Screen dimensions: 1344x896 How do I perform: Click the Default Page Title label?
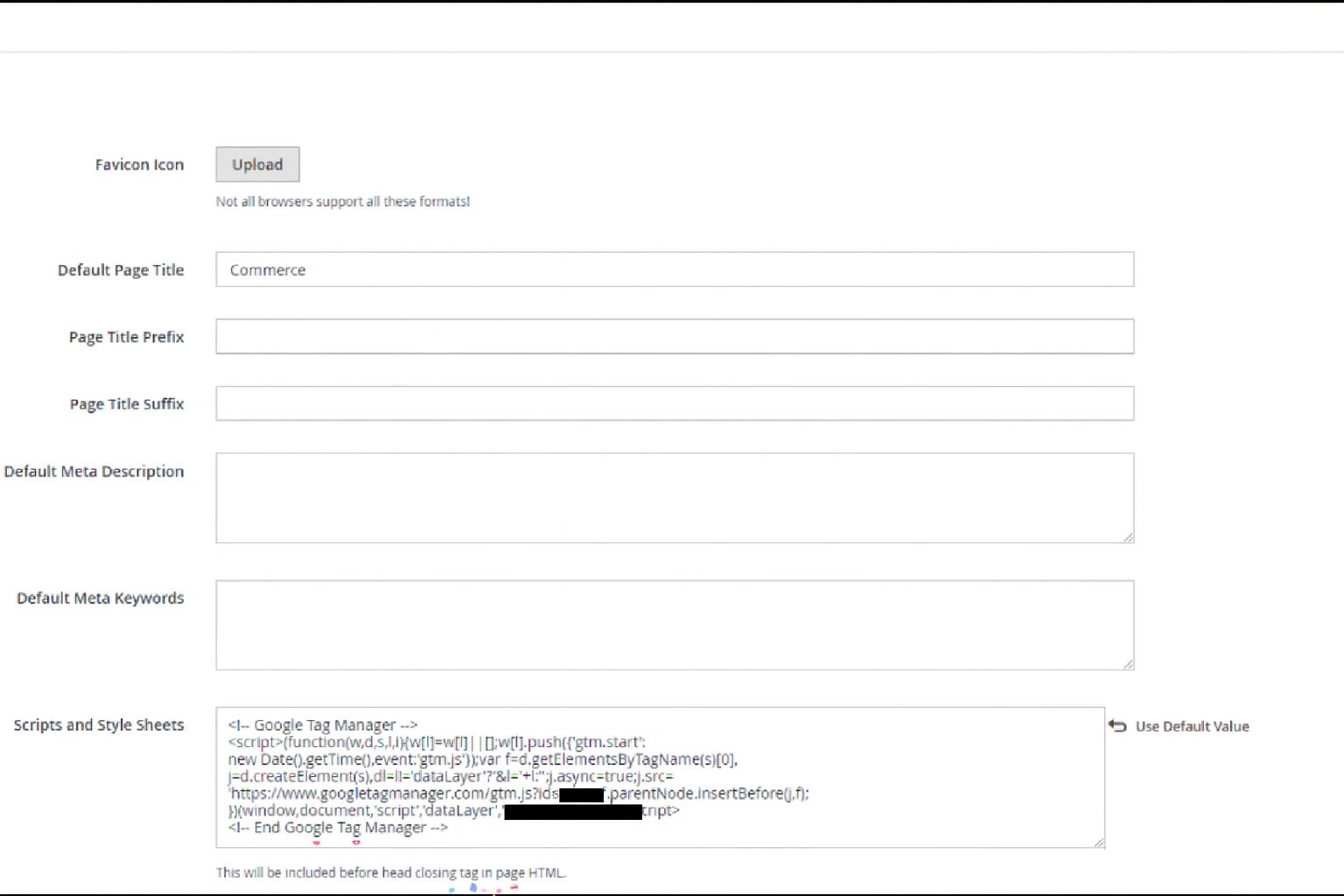tap(121, 270)
